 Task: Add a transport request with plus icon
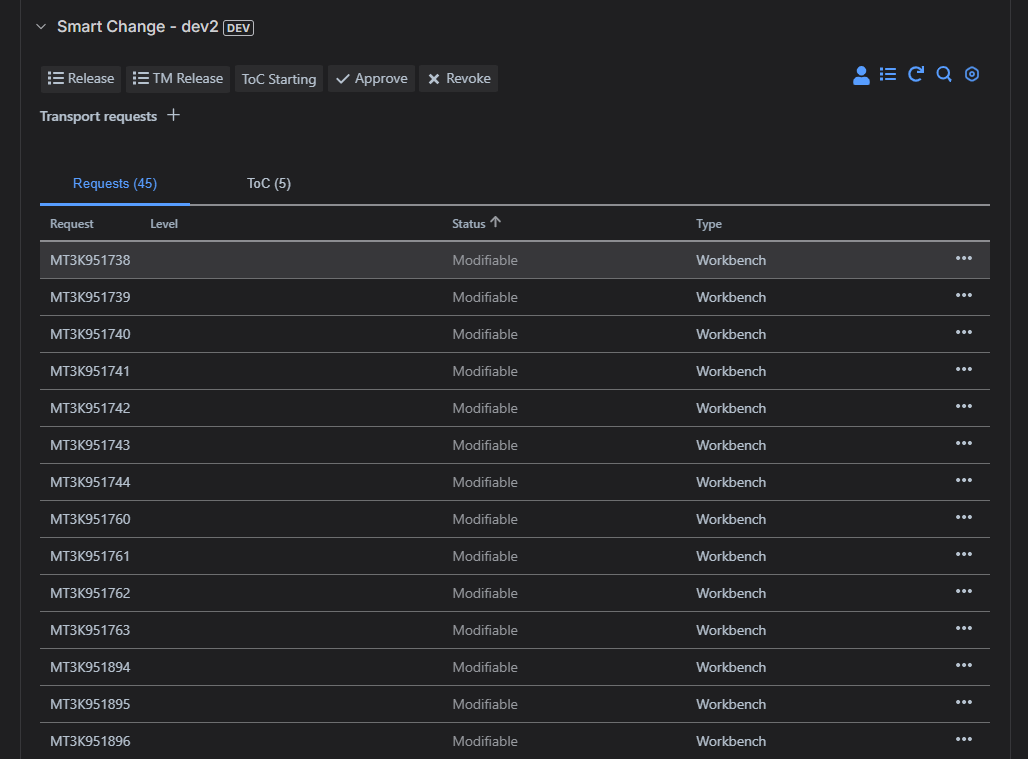coord(173,116)
